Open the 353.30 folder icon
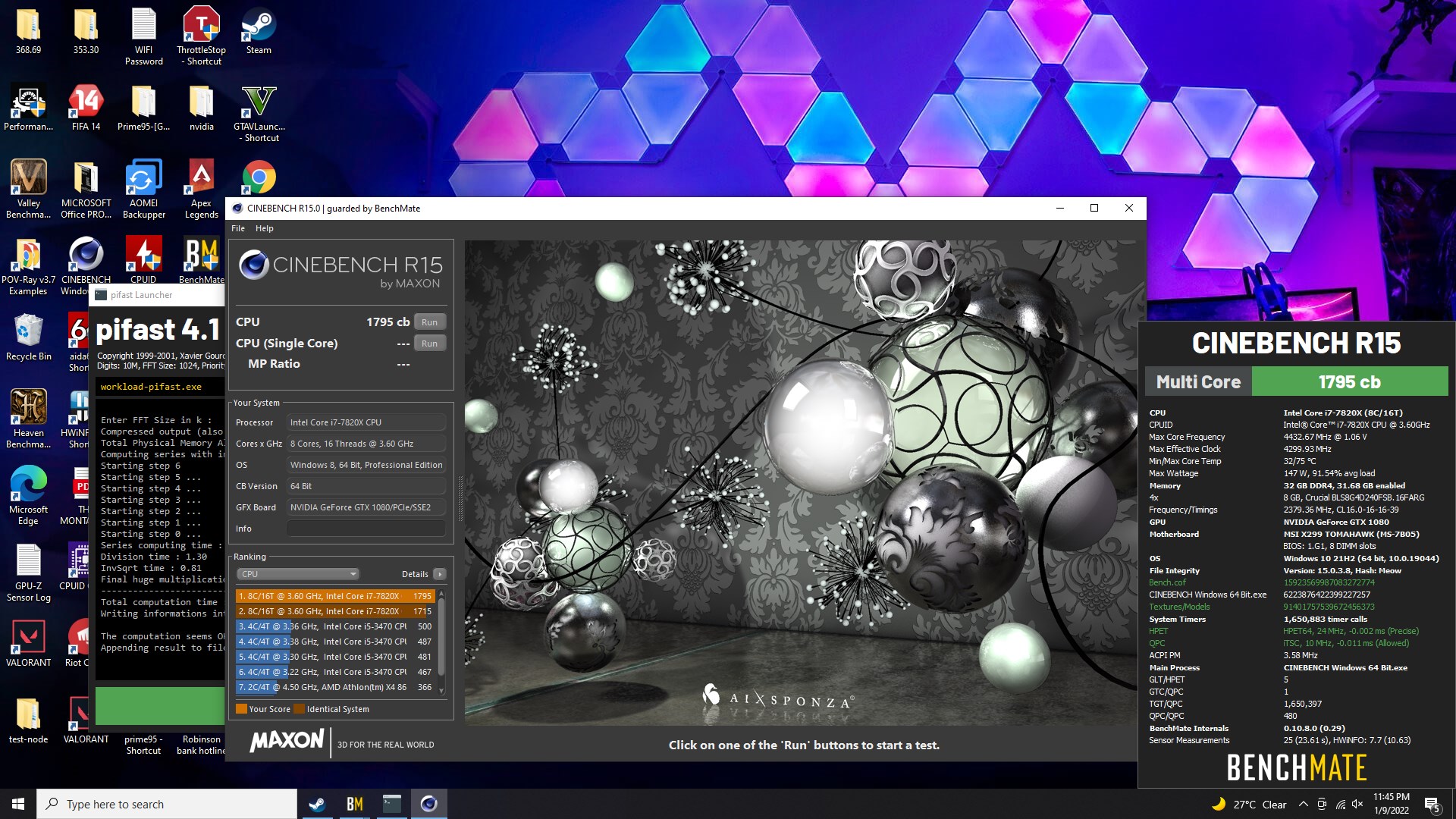This screenshot has height=819, width=1456. pos(86,32)
